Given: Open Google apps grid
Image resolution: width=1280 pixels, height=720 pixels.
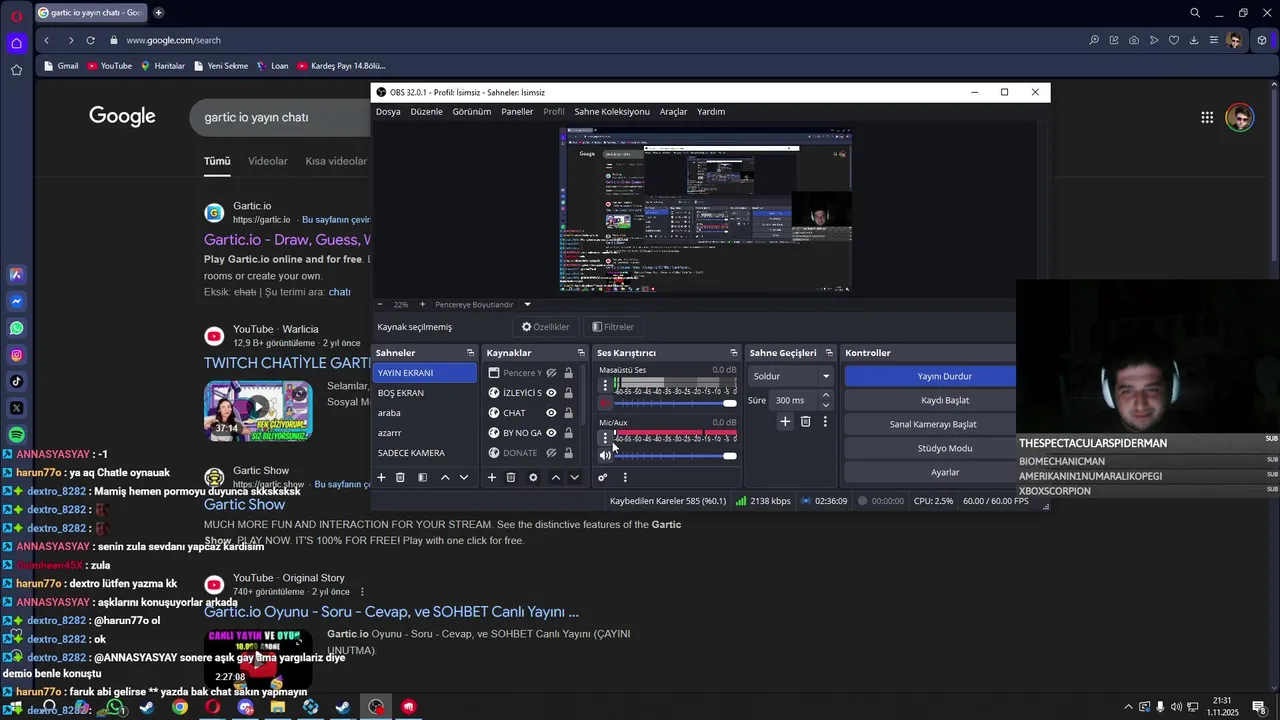Looking at the screenshot, I should pos(1207,117).
